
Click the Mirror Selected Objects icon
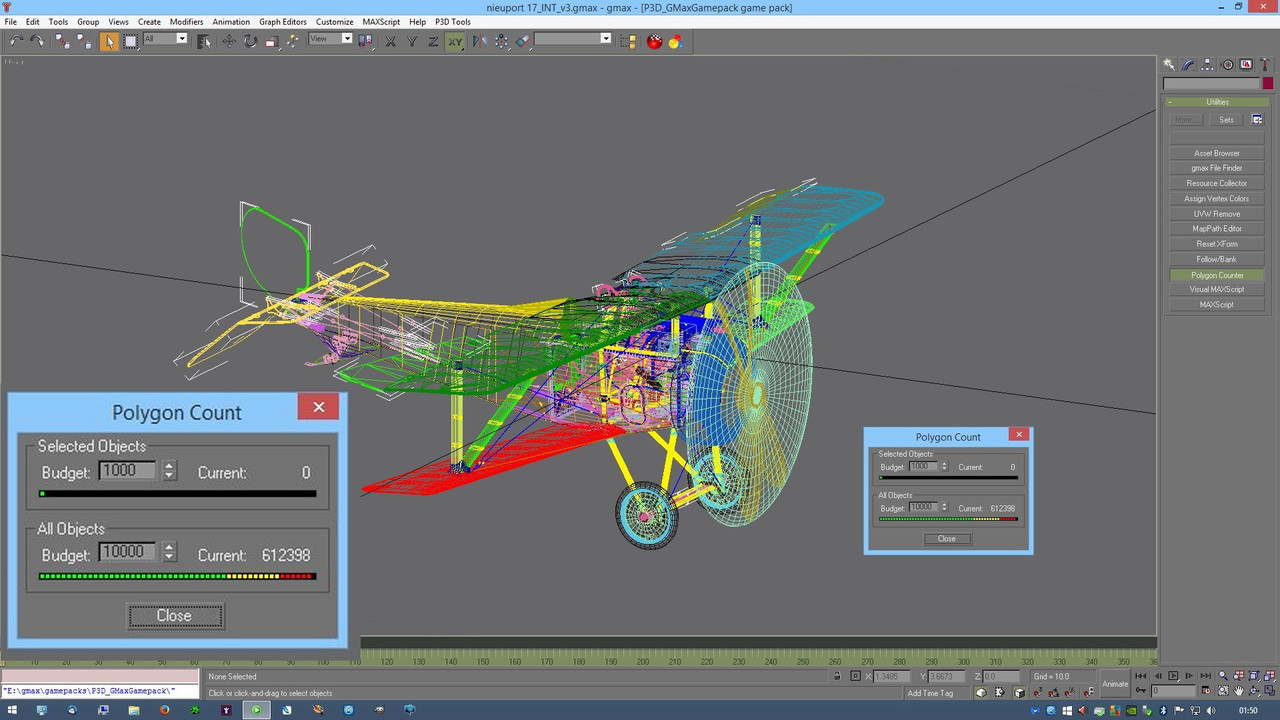[x=479, y=41]
